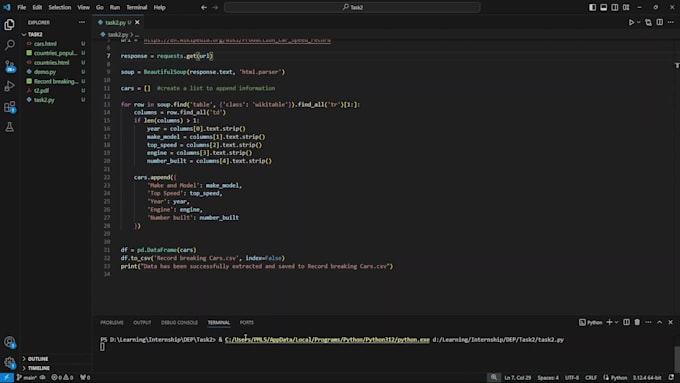
Task: Open the launch profile dropdown chevron
Action: [x=616, y=322]
